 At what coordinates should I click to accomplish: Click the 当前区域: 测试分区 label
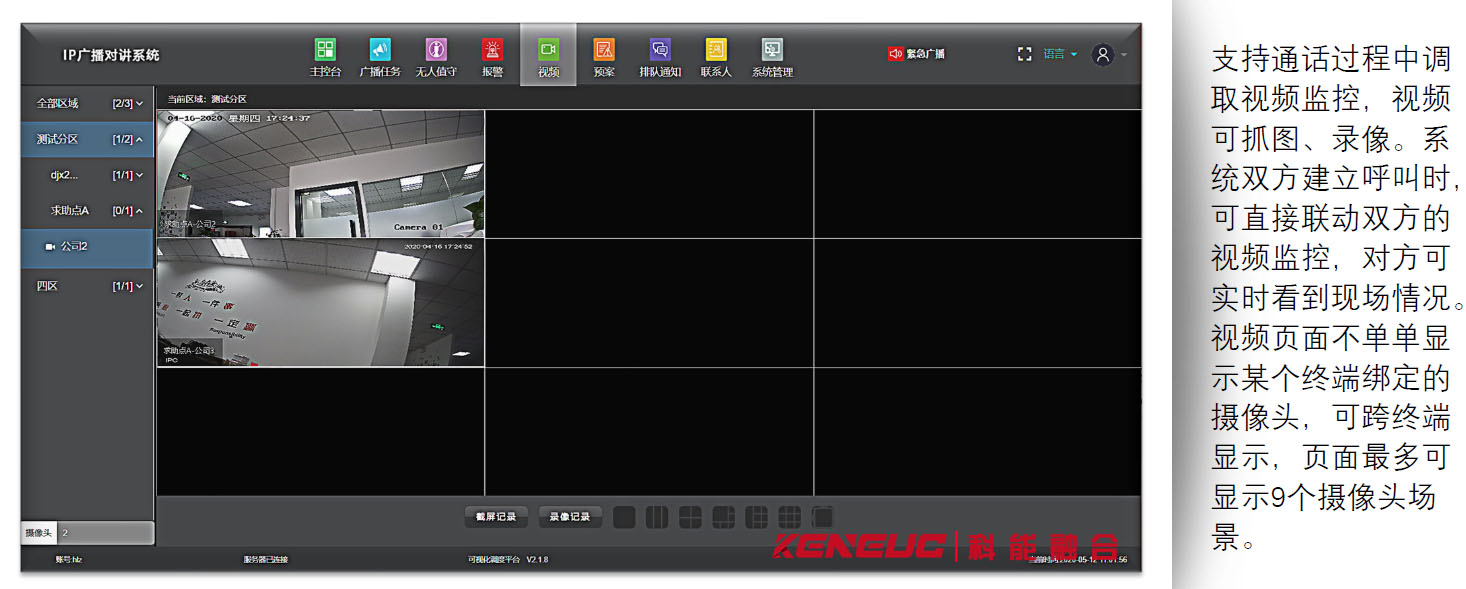(207, 99)
